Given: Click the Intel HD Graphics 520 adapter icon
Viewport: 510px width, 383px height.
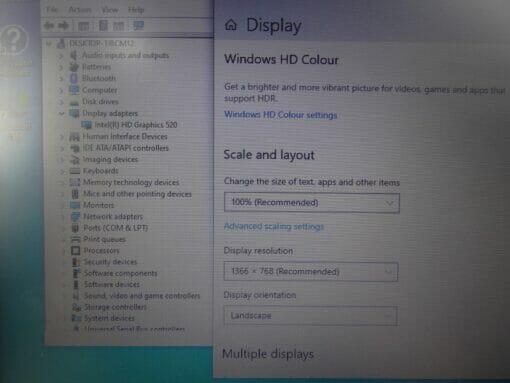Looking at the screenshot, I should pyautogui.click(x=86, y=125).
